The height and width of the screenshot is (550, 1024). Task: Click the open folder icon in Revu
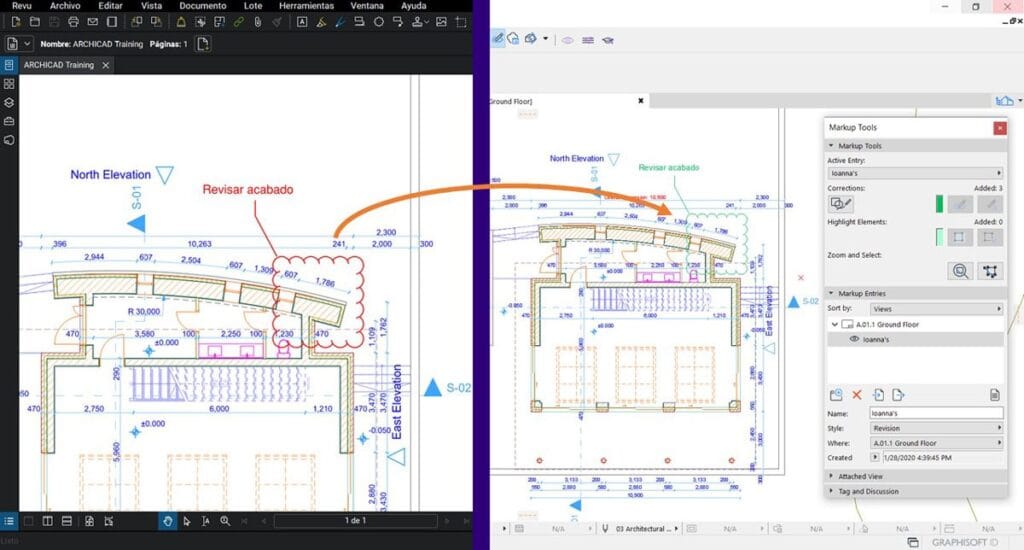[35, 22]
